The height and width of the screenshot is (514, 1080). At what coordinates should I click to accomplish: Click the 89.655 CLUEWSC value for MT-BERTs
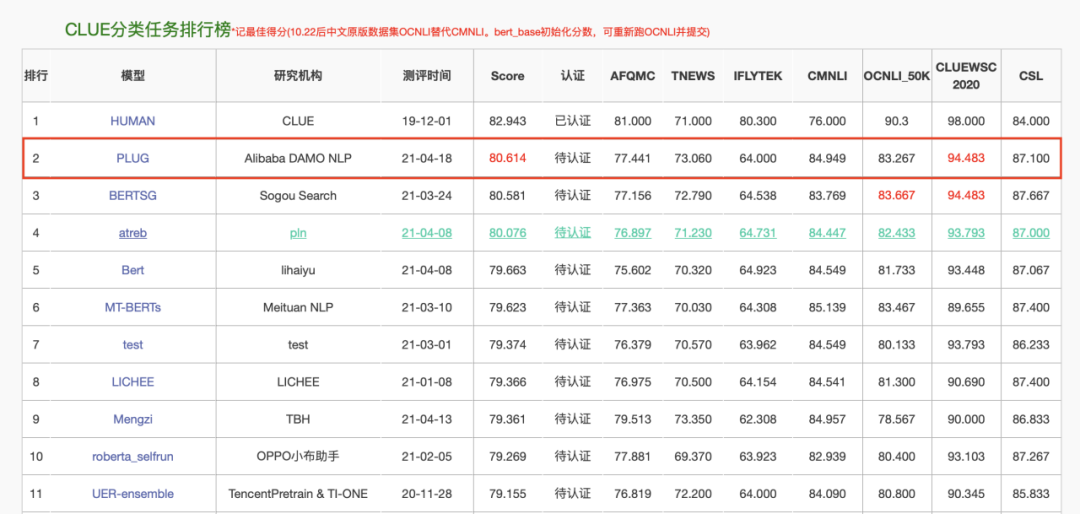click(966, 307)
